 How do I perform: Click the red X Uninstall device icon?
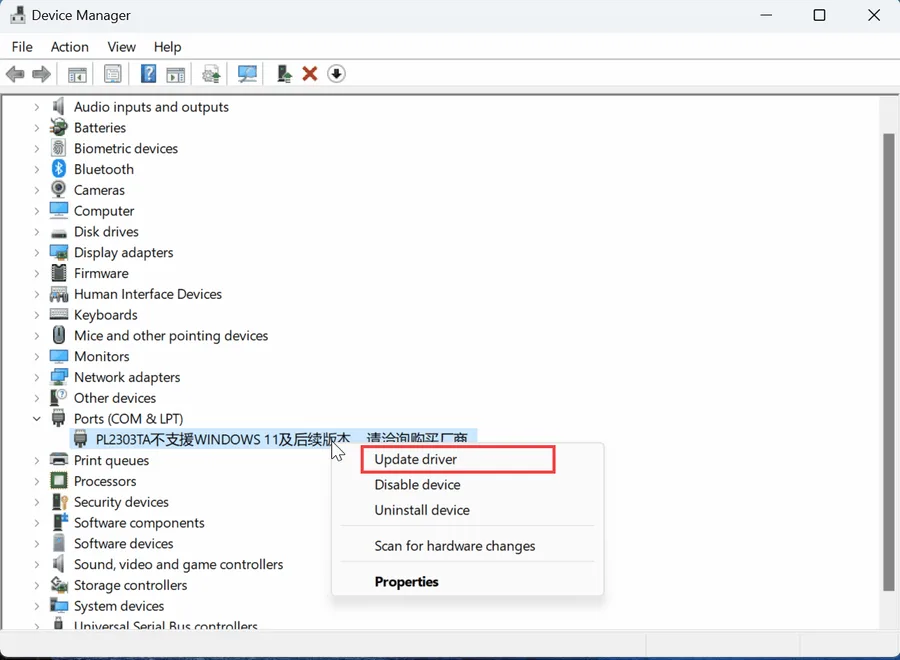tap(310, 73)
